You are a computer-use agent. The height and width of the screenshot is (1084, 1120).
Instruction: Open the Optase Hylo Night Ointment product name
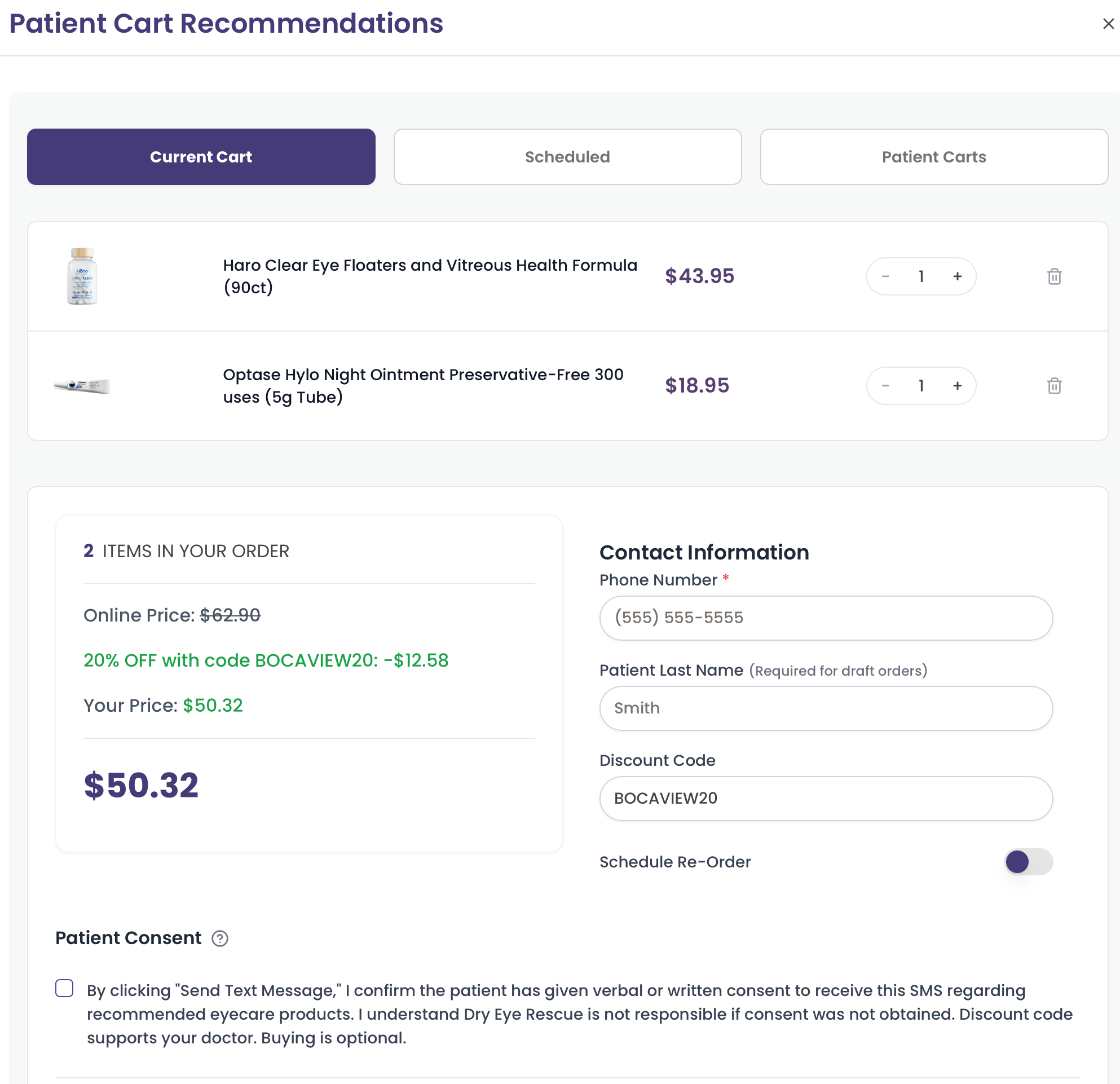coord(423,386)
